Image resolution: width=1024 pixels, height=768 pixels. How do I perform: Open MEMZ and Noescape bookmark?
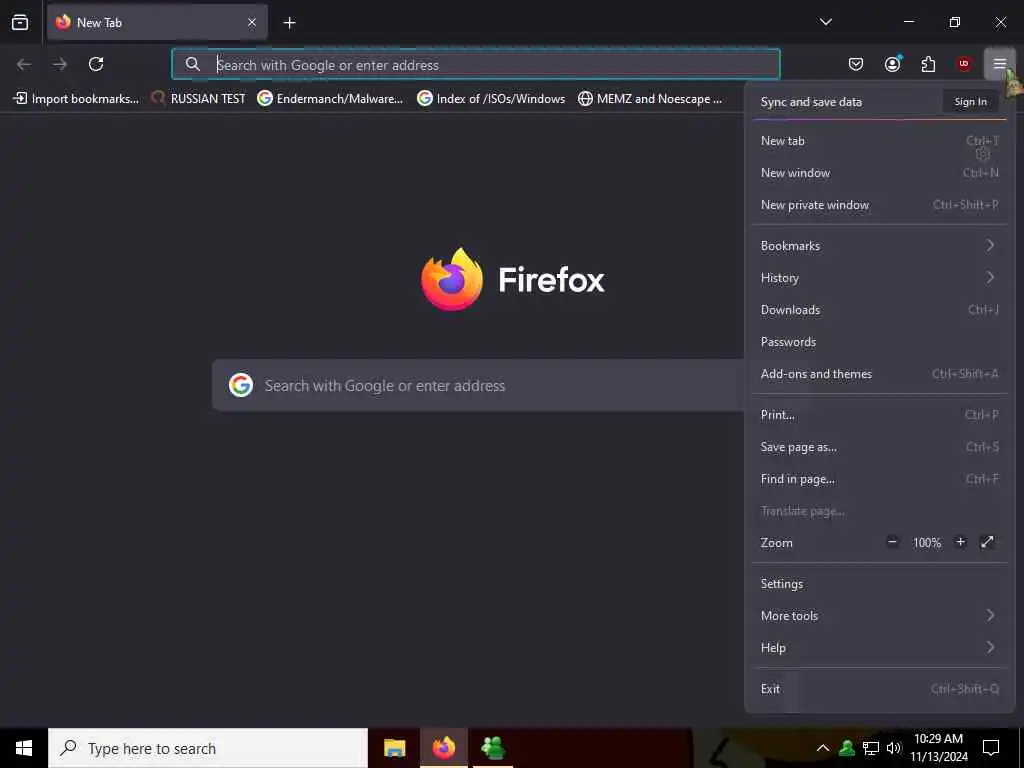pos(651,99)
